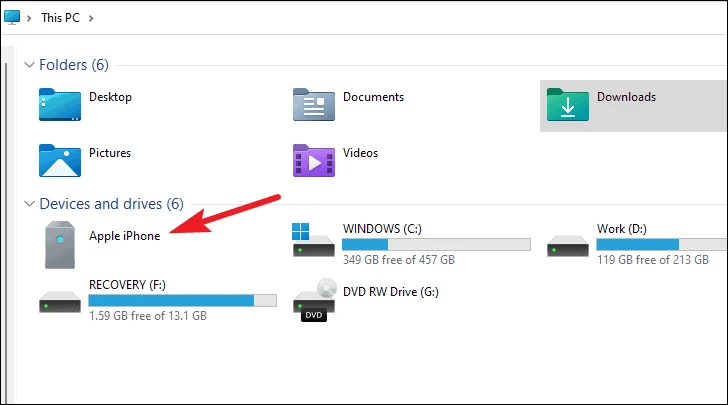Screen dimensions: 728x405
Task: Click the Apple iPhone label
Action: 124,236
